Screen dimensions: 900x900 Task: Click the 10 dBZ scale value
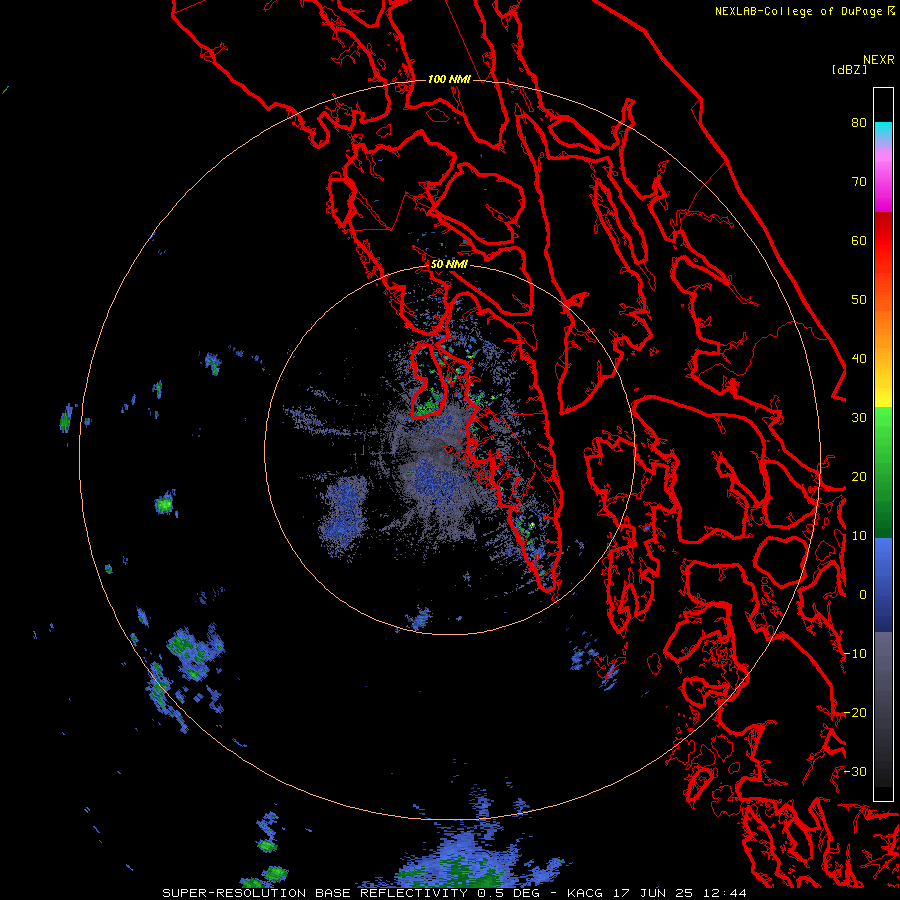pyautogui.click(x=859, y=536)
